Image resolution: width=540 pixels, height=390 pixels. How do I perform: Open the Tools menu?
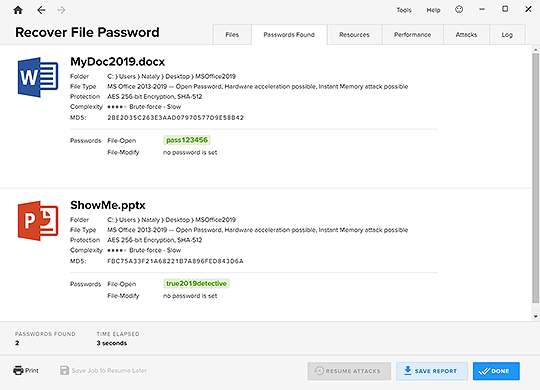[404, 10]
